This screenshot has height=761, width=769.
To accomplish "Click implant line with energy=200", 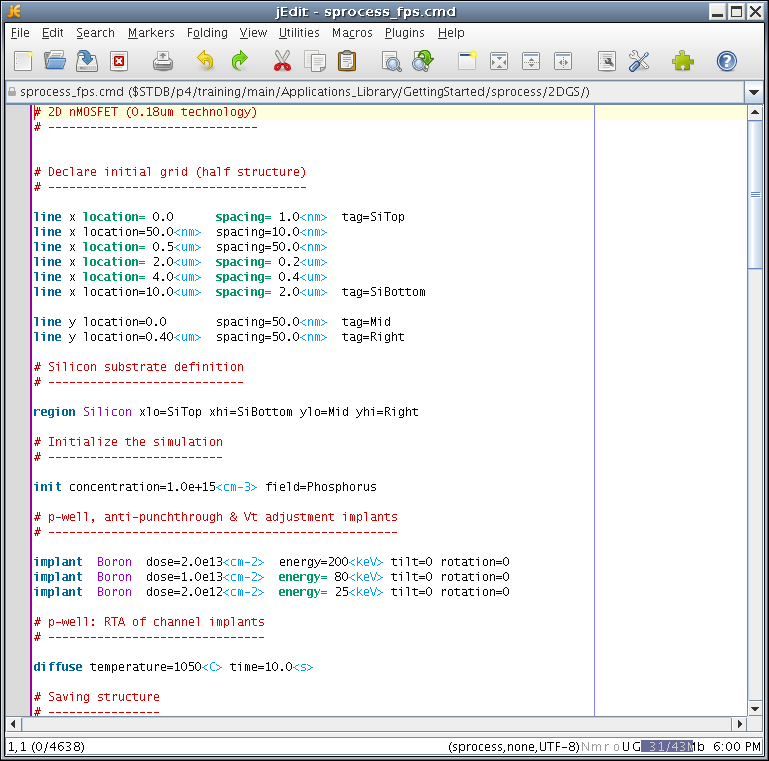I will (x=271, y=562).
